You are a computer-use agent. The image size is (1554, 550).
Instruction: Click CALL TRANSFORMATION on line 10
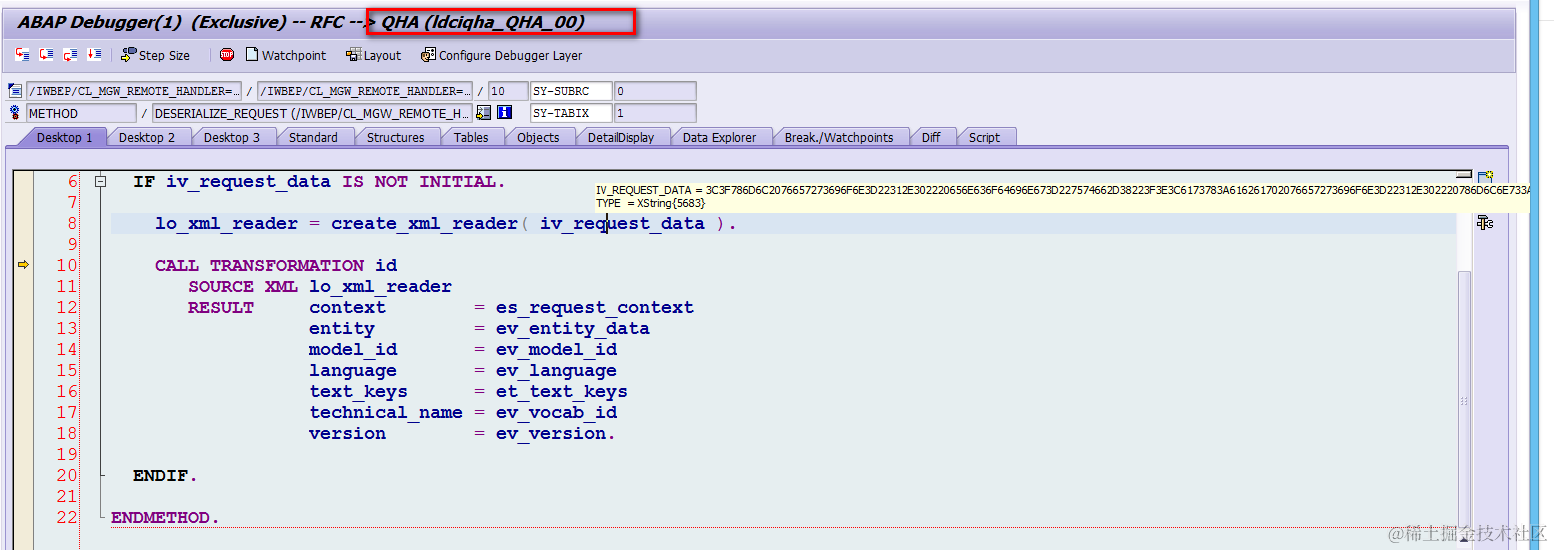coord(259,266)
